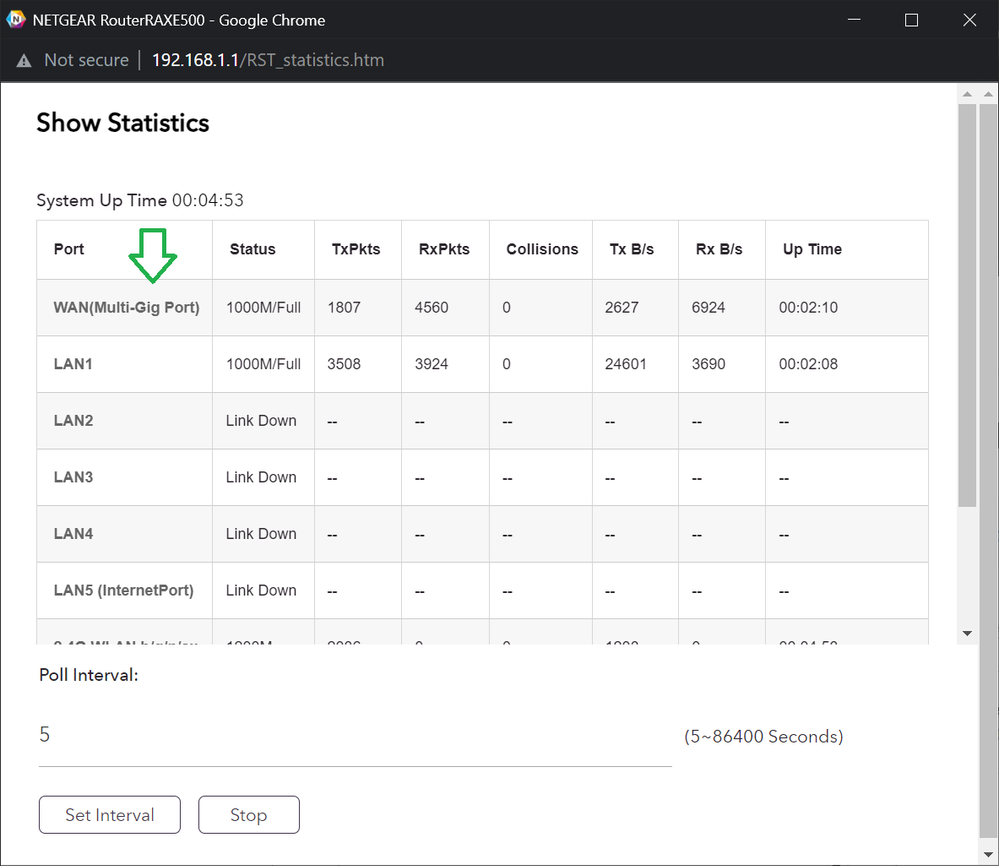Select WAN TxPkts value 1807
999x866 pixels.
point(344,307)
